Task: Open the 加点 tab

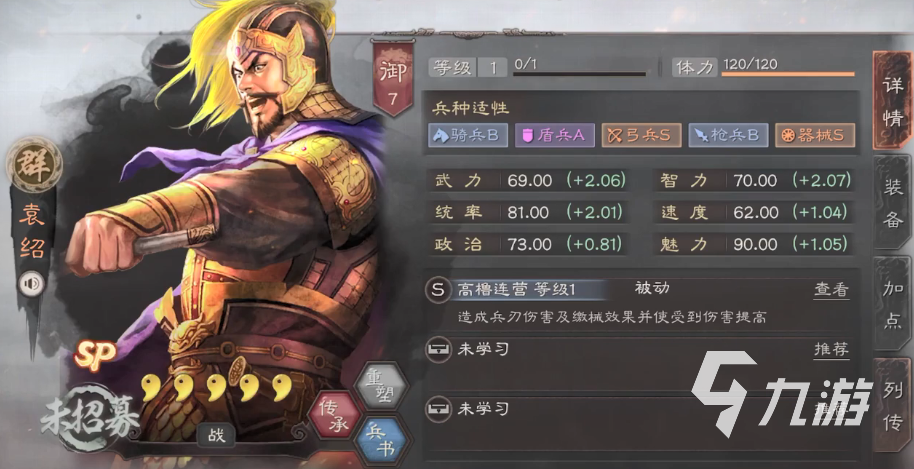Action: coord(892,304)
